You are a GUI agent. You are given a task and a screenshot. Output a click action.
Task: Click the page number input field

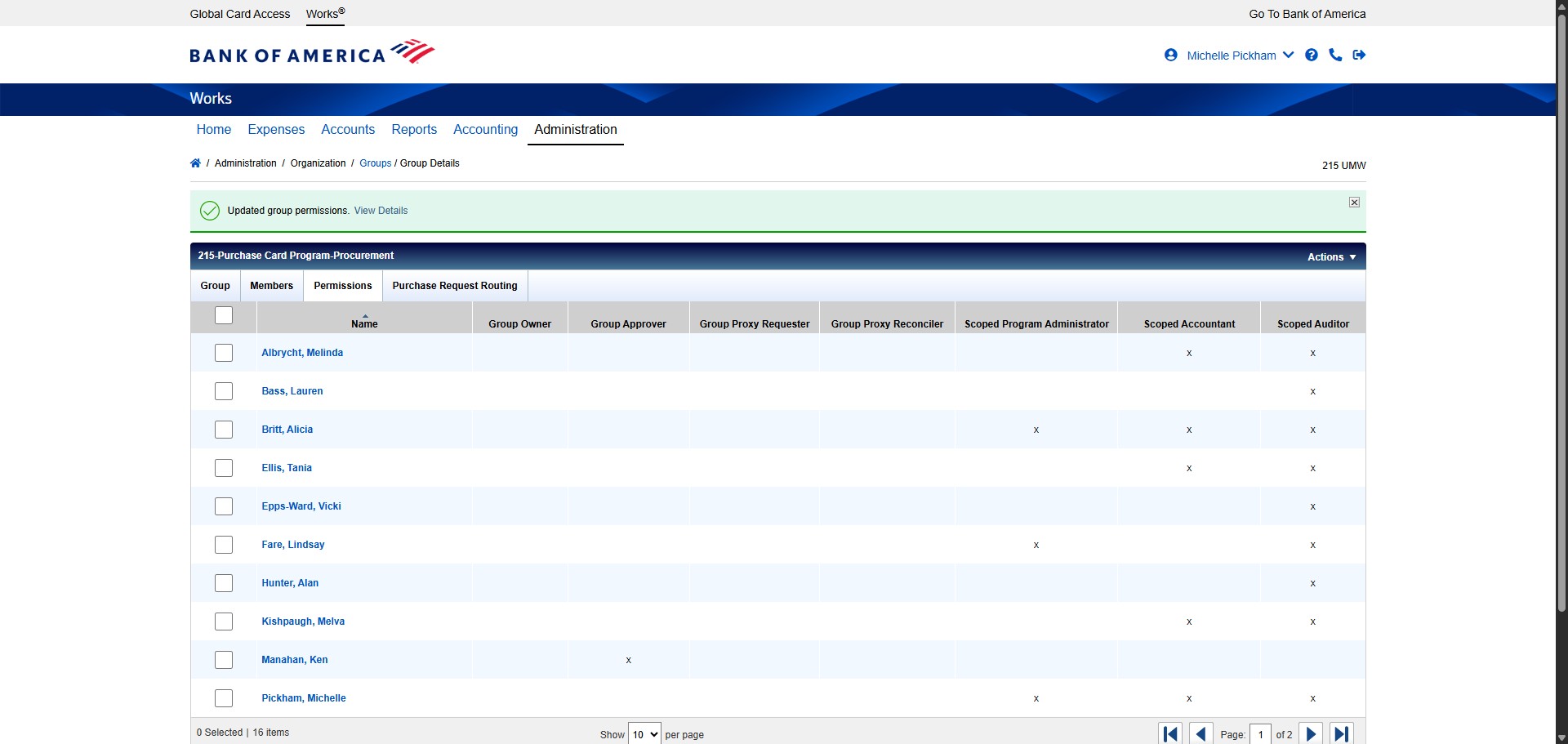[1260, 734]
